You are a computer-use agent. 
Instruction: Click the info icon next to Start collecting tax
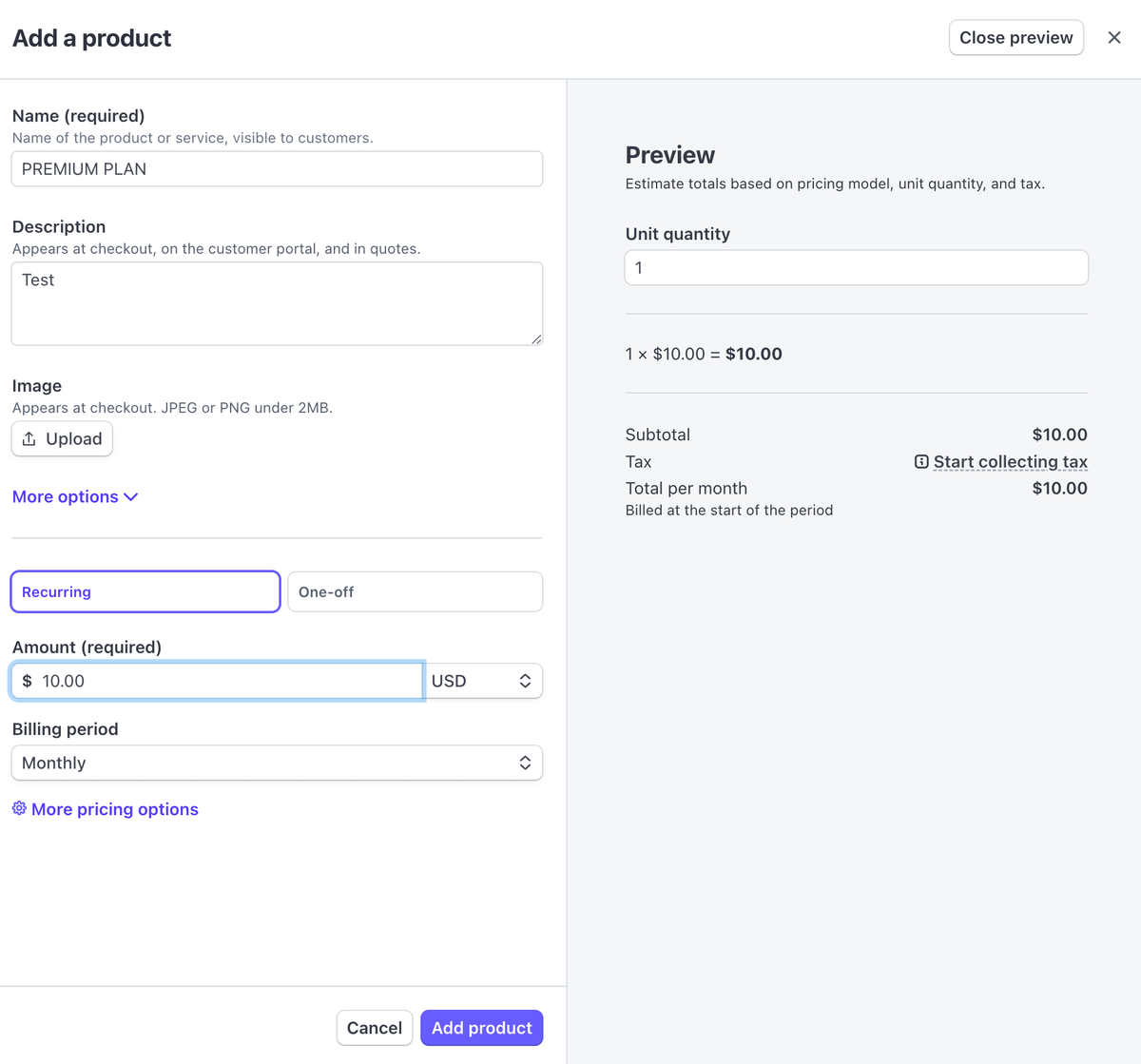click(x=921, y=462)
